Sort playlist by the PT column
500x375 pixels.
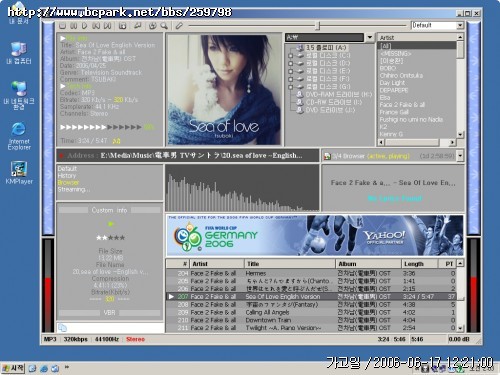(x=447, y=264)
